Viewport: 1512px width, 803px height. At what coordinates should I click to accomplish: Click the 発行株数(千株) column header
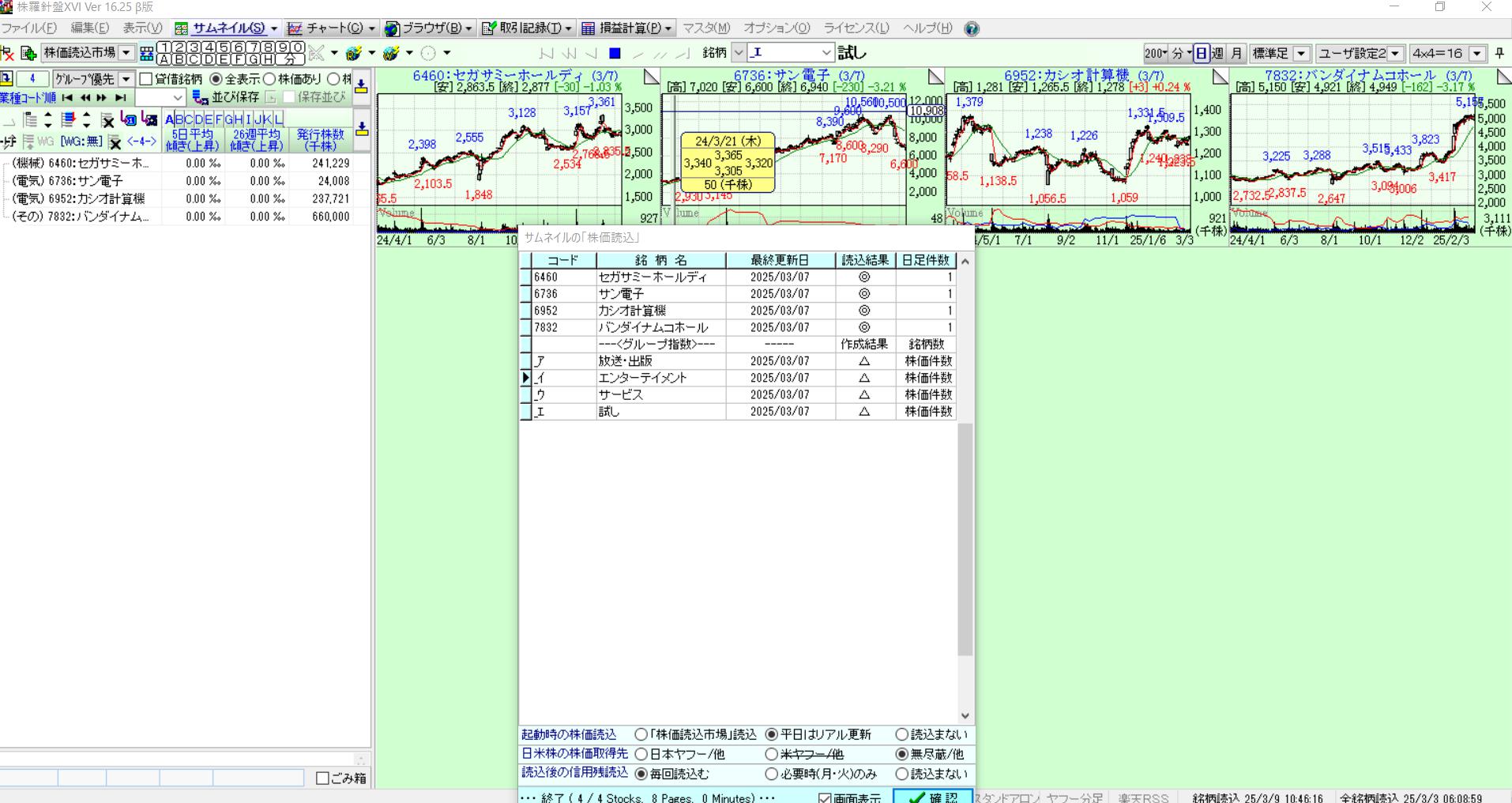pos(320,141)
